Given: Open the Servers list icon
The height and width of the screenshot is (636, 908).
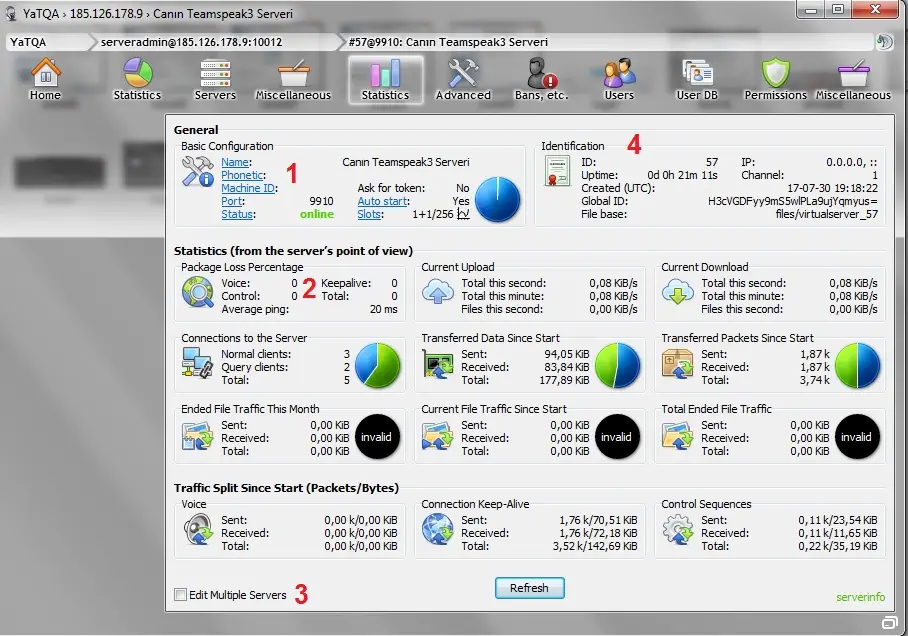Looking at the screenshot, I should click(x=215, y=80).
